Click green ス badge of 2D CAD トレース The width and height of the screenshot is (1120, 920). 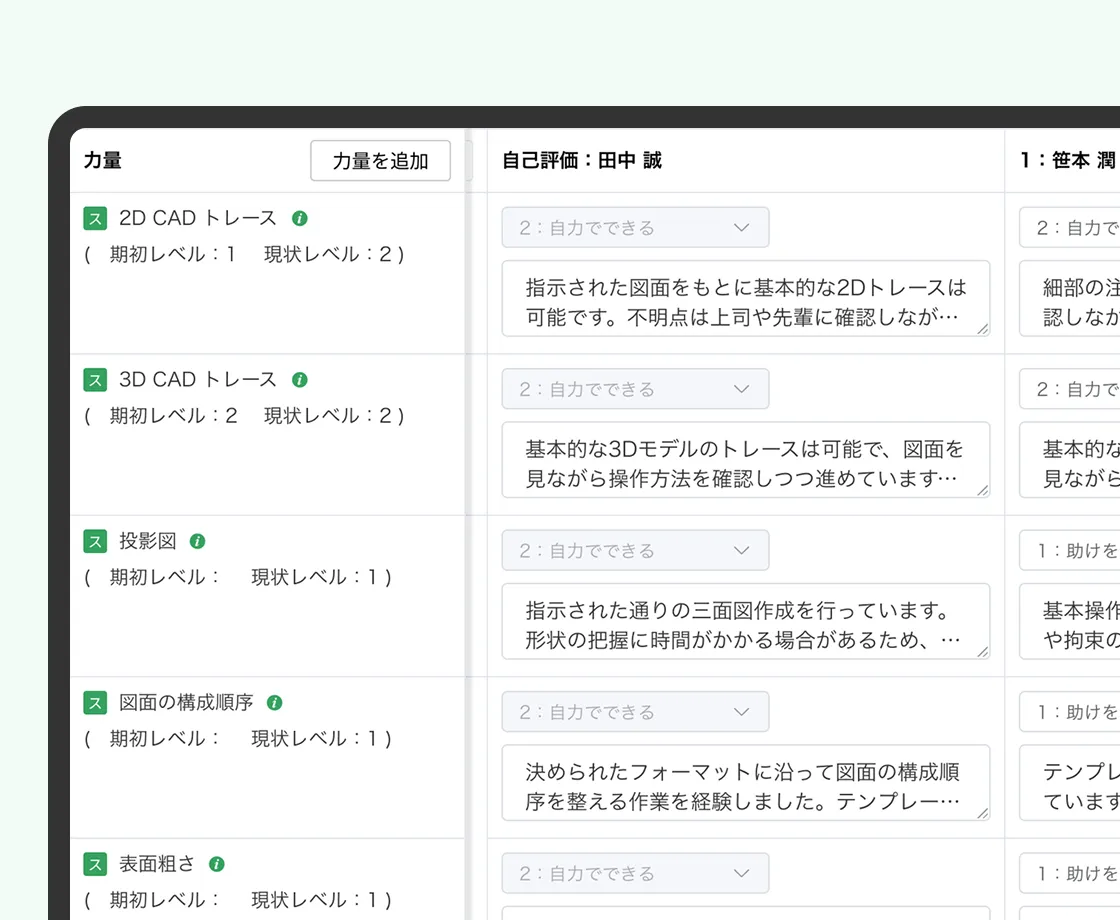tap(95, 219)
